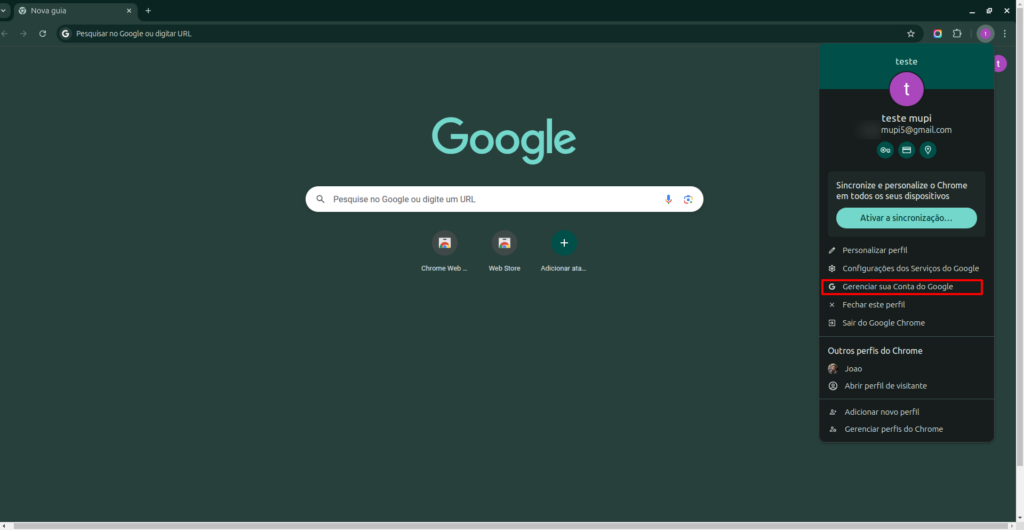Screen dimensions: 1024x530
Task: Select Fechar este perfil
Action: [x=906, y=305]
